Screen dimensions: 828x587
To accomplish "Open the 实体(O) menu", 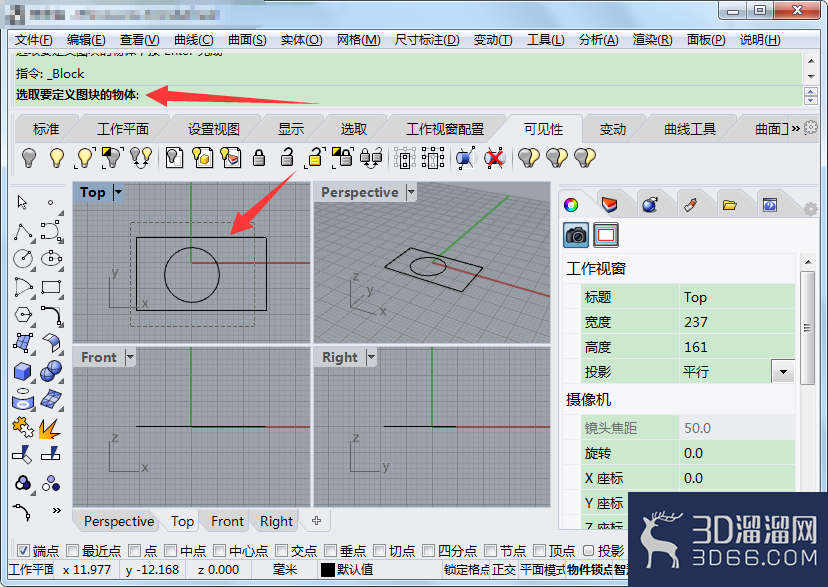I will (301, 40).
